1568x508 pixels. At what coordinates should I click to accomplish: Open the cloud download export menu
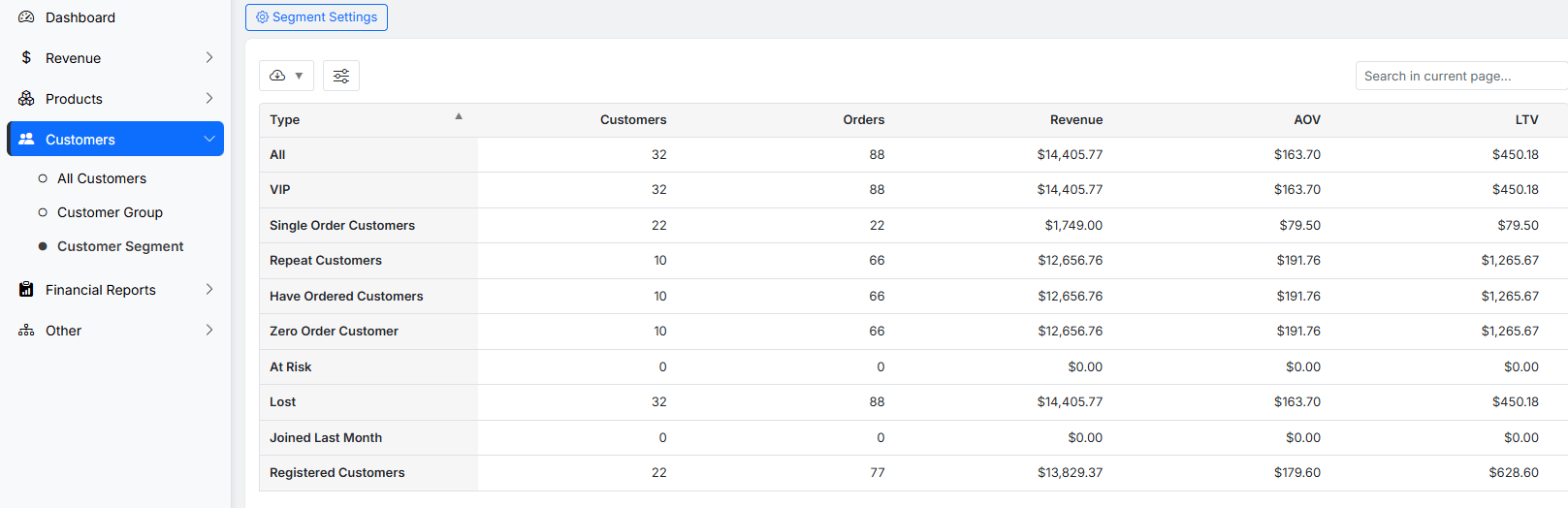pyautogui.click(x=286, y=76)
